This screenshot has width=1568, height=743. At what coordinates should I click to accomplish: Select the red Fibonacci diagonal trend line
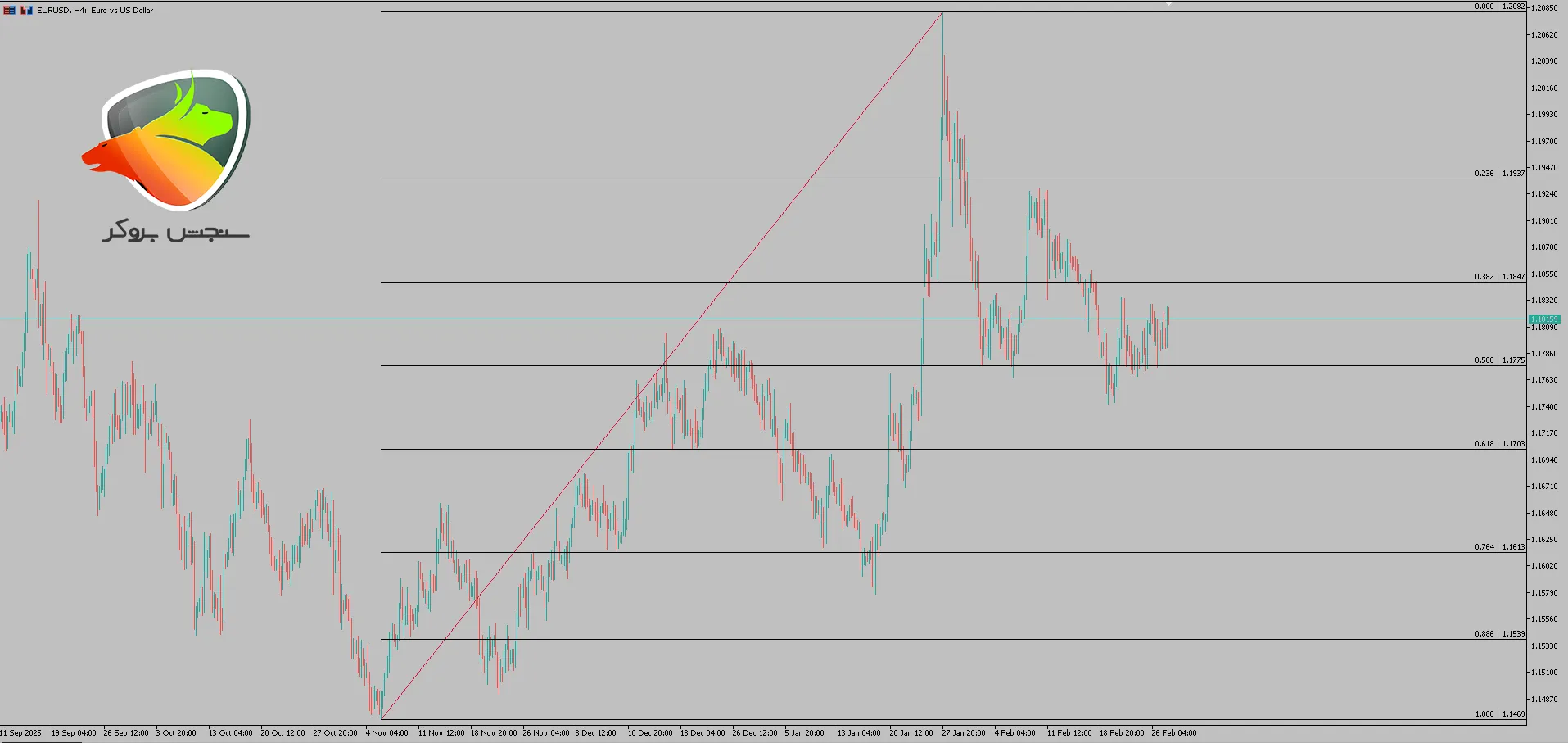click(662, 365)
